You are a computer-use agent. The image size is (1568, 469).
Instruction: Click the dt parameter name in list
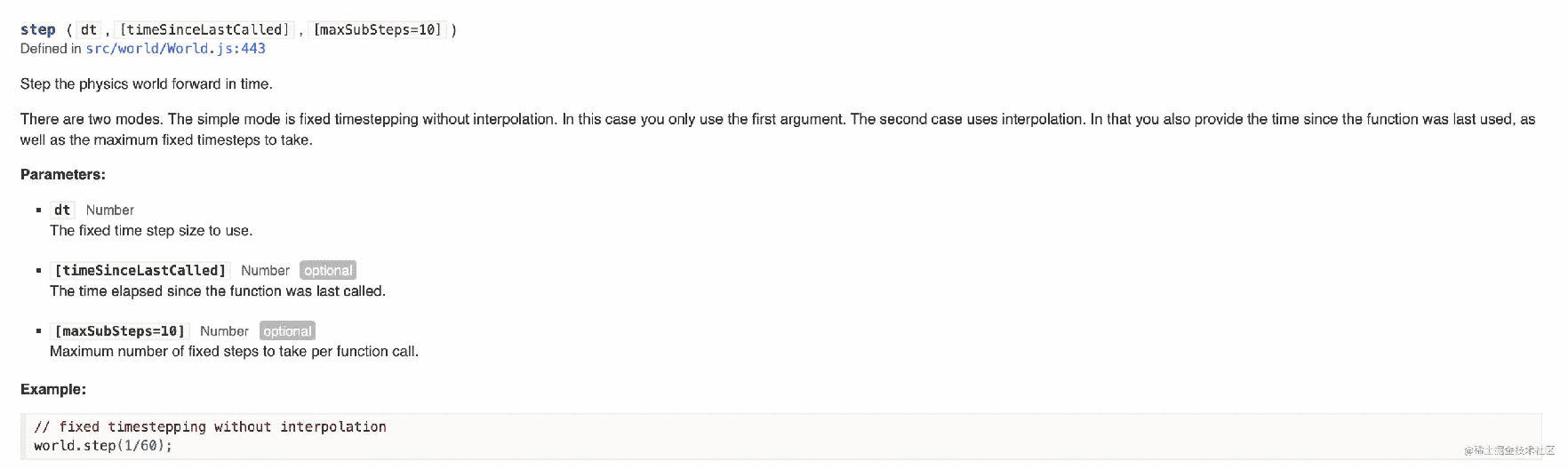(62, 210)
